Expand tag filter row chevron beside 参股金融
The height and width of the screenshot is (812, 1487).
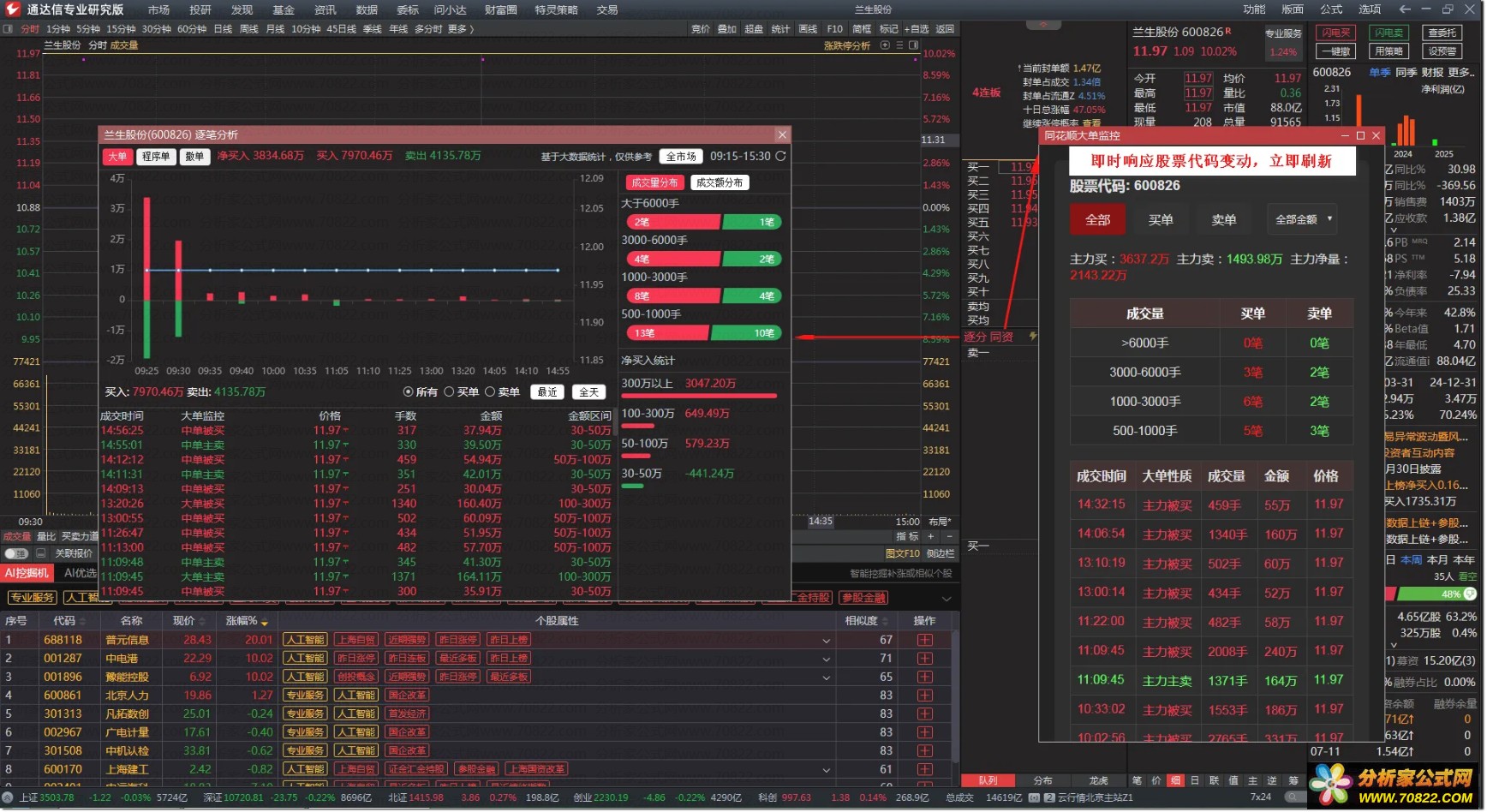pos(947,598)
